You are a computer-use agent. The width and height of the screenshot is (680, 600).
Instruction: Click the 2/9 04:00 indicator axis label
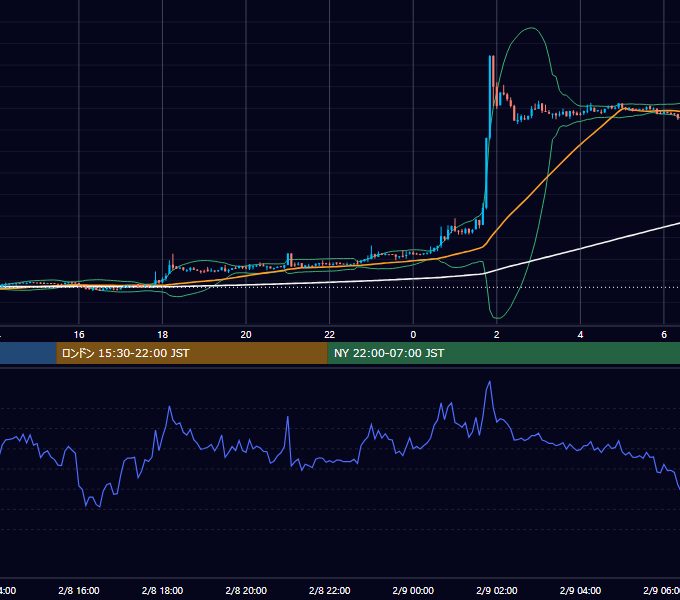tap(580, 590)
